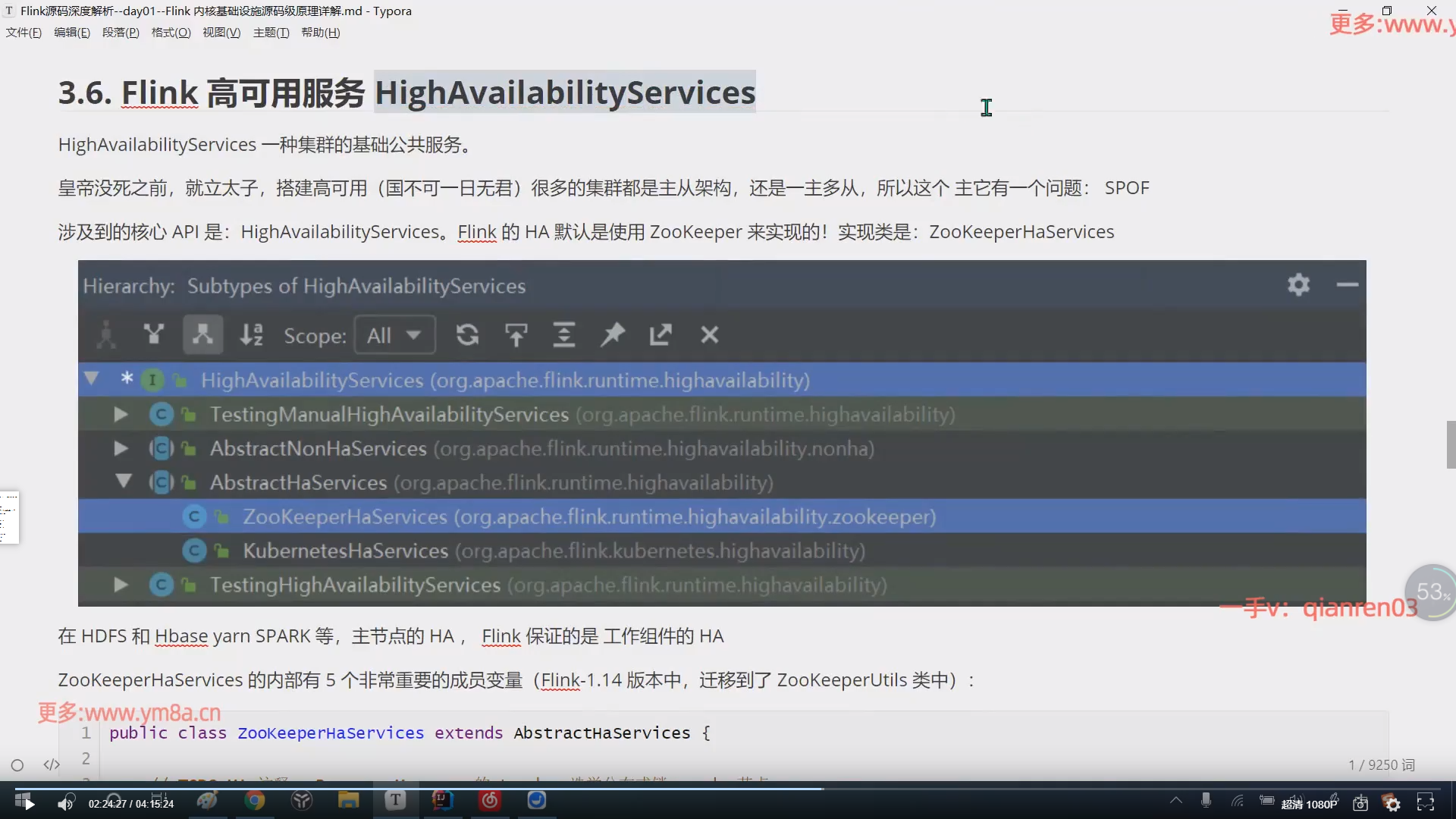The width and height of the screenshot is (1456, 819).
Task: Click the expand all icon
Action: point(563,334)
